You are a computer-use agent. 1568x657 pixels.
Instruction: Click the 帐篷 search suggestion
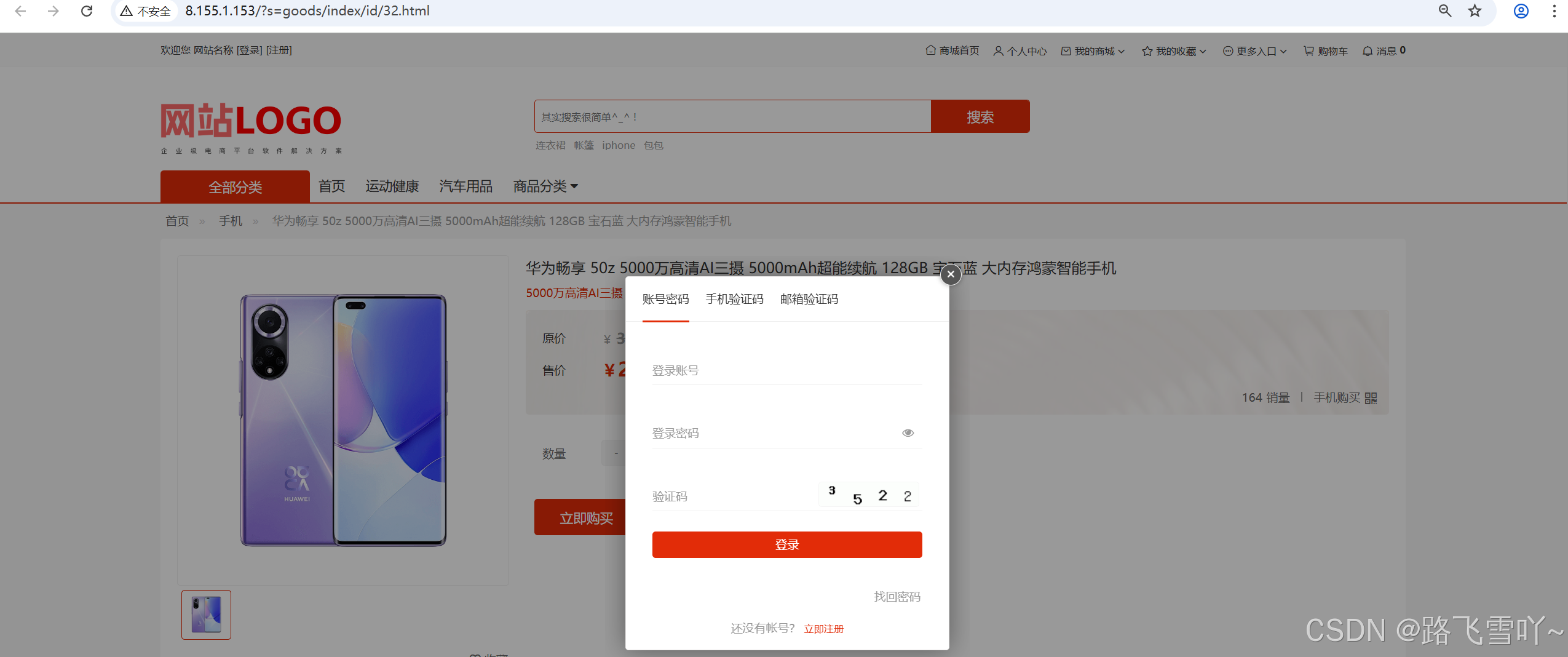coord(584,145)
